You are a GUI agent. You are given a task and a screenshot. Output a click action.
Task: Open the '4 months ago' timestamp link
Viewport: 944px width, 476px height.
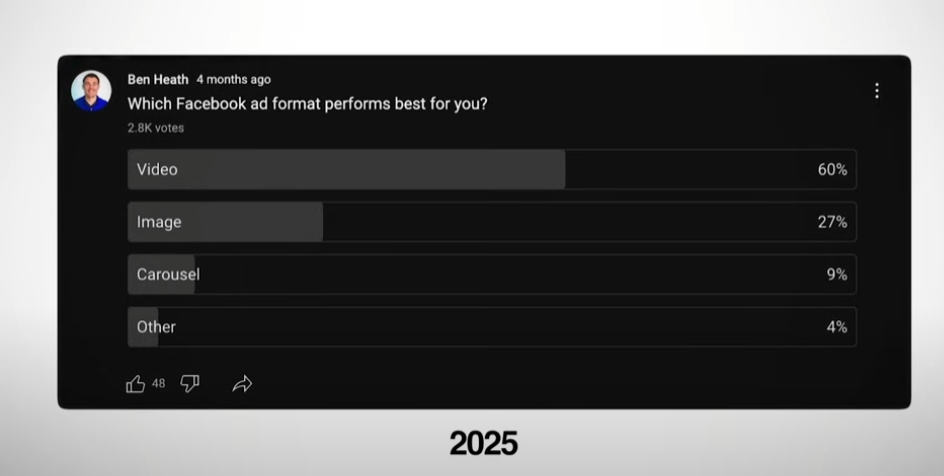[234, 79]
